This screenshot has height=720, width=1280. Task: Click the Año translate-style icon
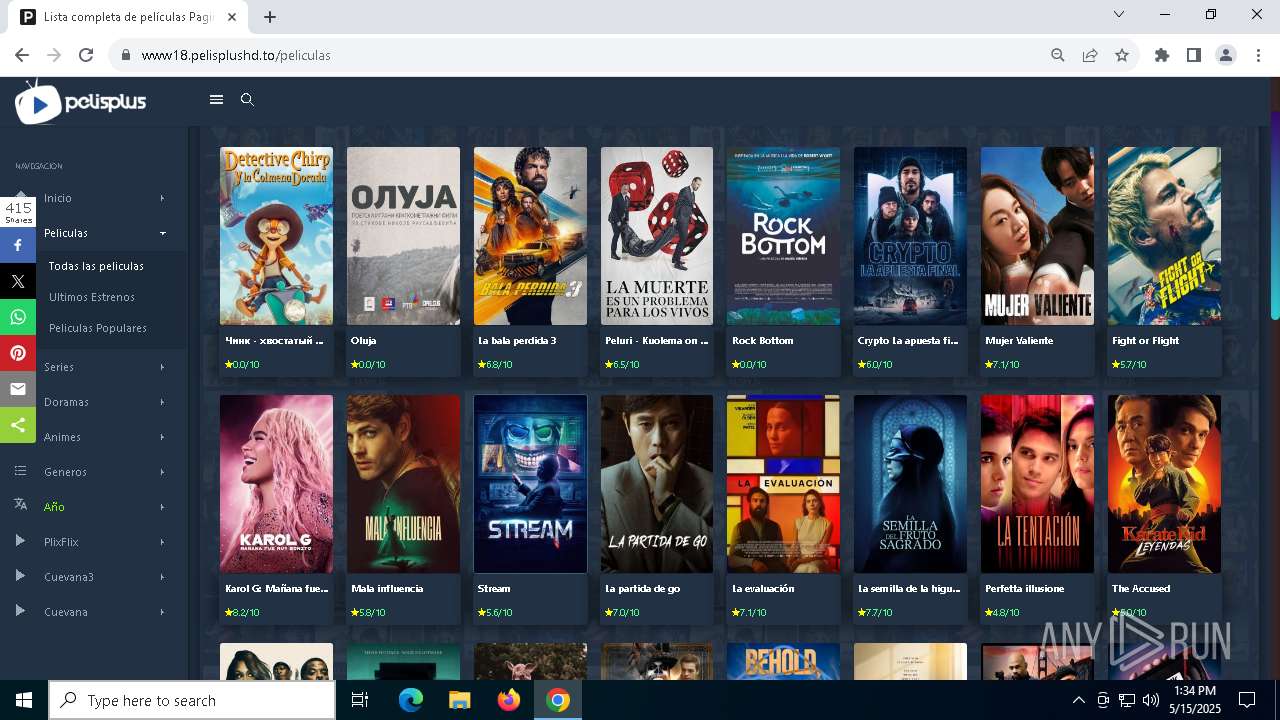coord(20,505)
